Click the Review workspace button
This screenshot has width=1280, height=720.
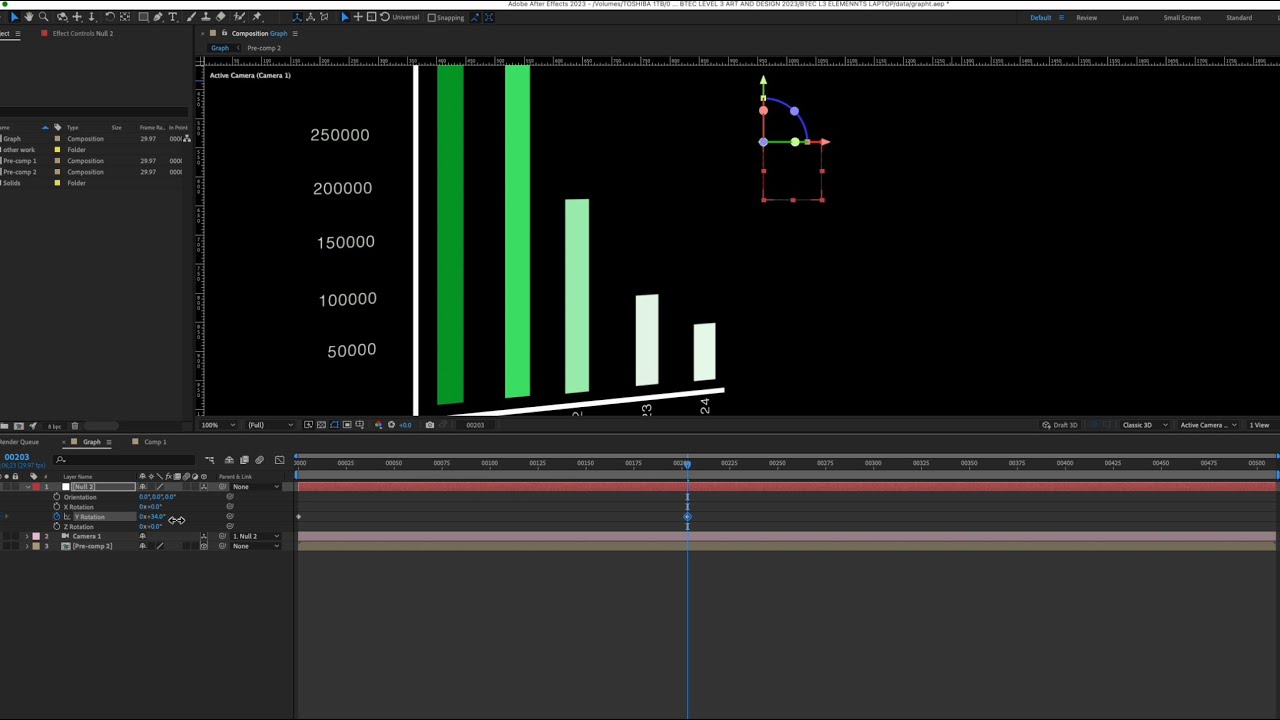[x=1086, y=17]
